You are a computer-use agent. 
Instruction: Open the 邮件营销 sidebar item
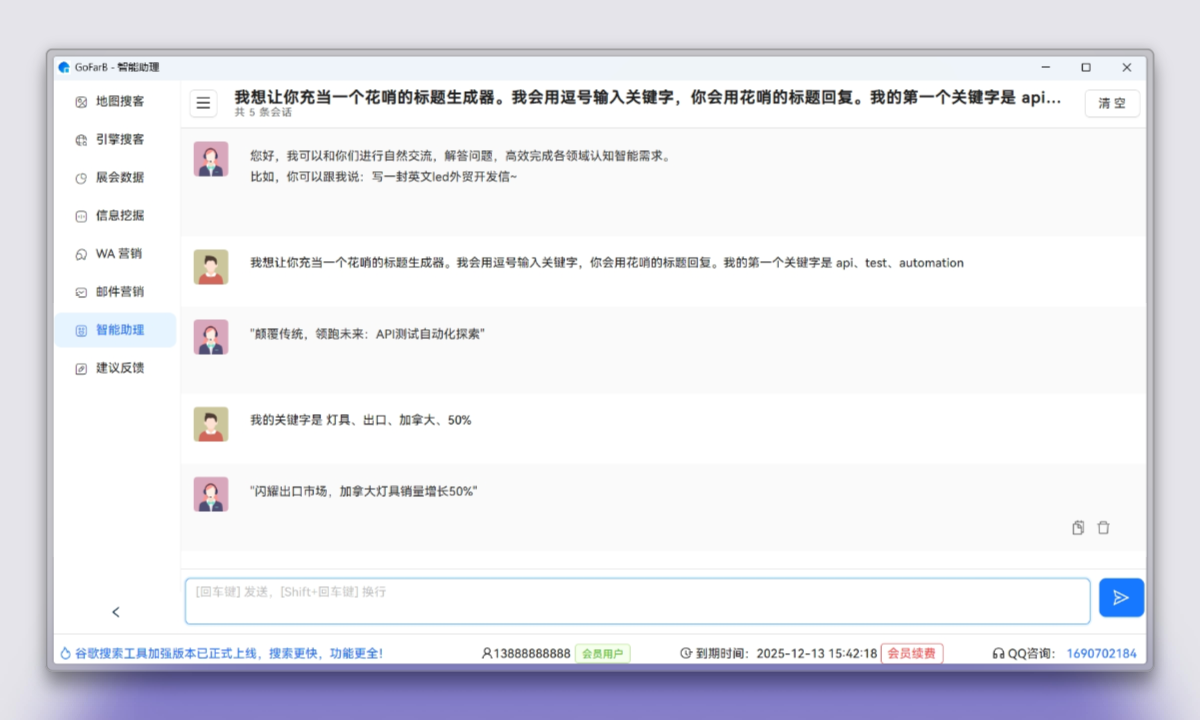(115, 292)
